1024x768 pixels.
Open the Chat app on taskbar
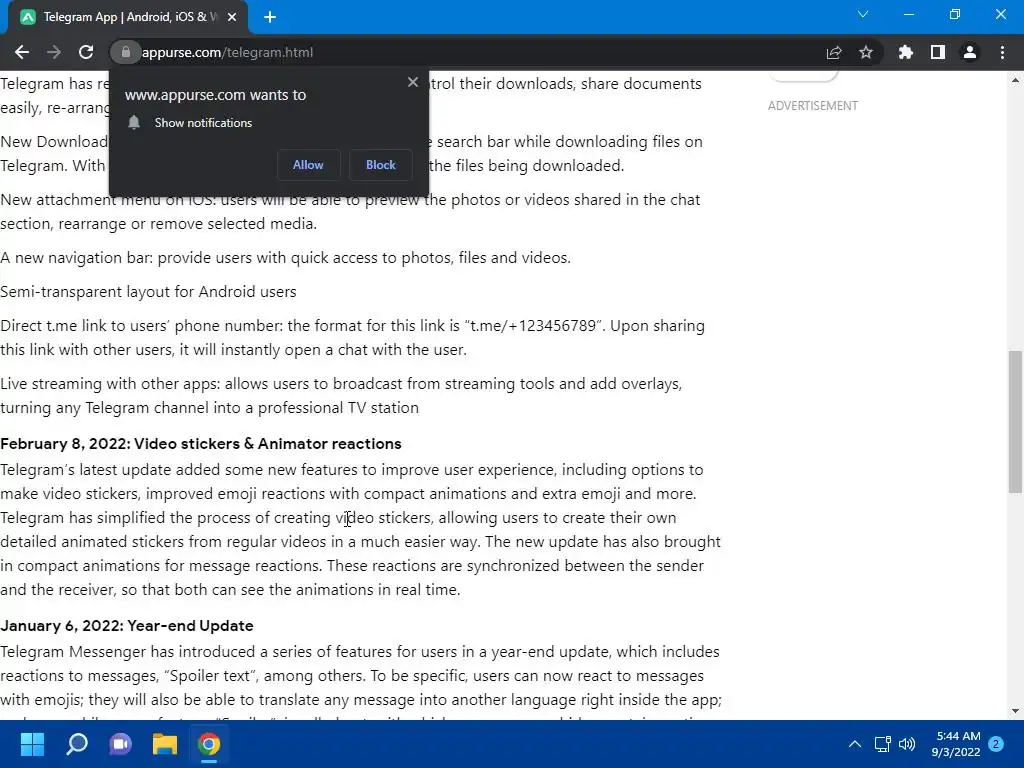click(x=120, y=744)
